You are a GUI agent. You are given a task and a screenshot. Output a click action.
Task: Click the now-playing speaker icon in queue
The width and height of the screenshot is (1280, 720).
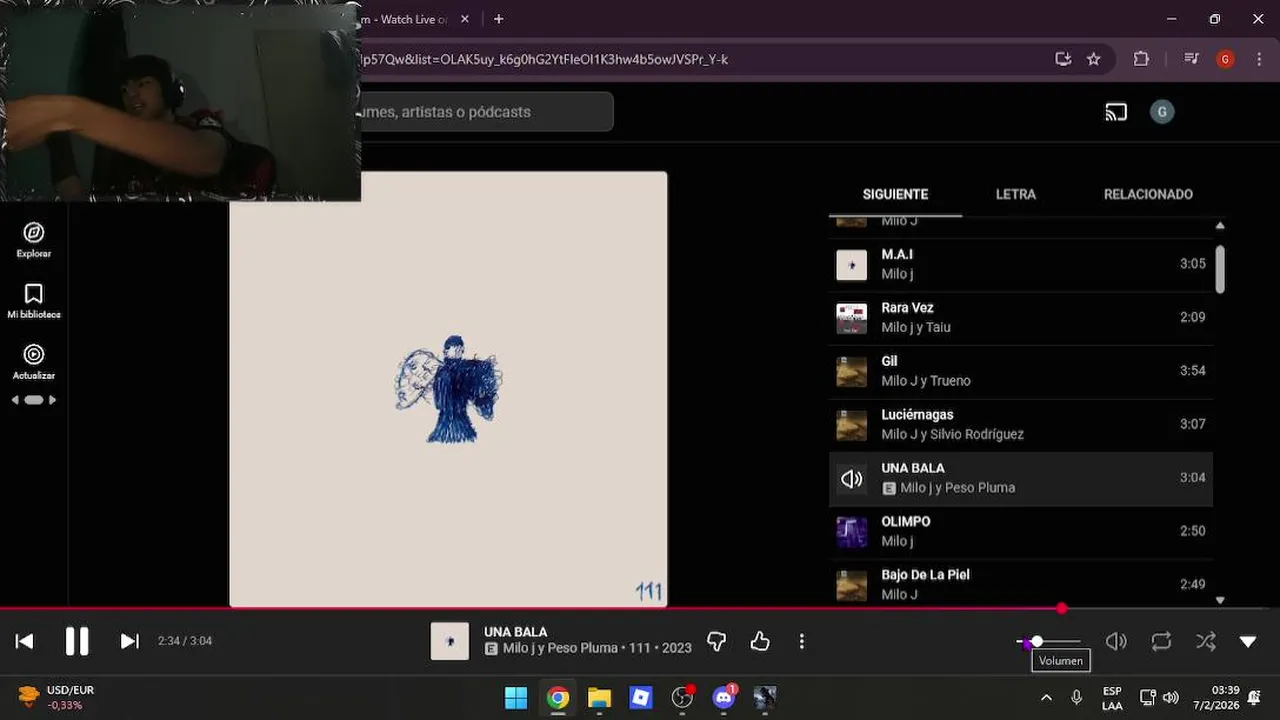pyautogui.click(x=851, y=479)
